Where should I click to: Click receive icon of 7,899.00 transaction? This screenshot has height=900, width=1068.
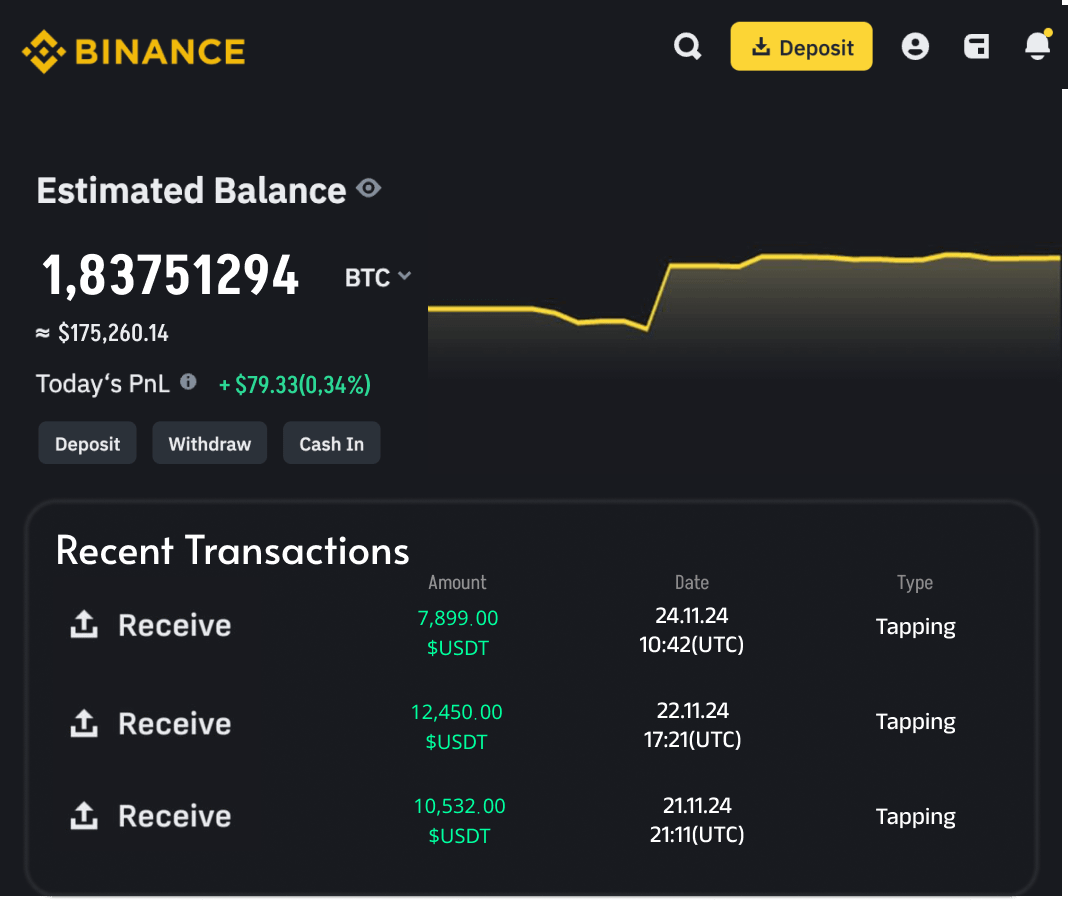click(84, 625)
